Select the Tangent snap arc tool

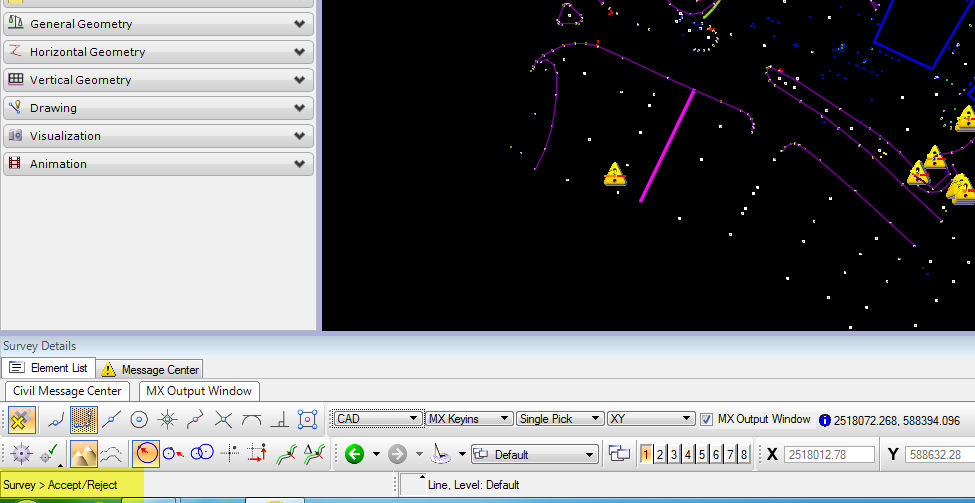coord(251,420)
